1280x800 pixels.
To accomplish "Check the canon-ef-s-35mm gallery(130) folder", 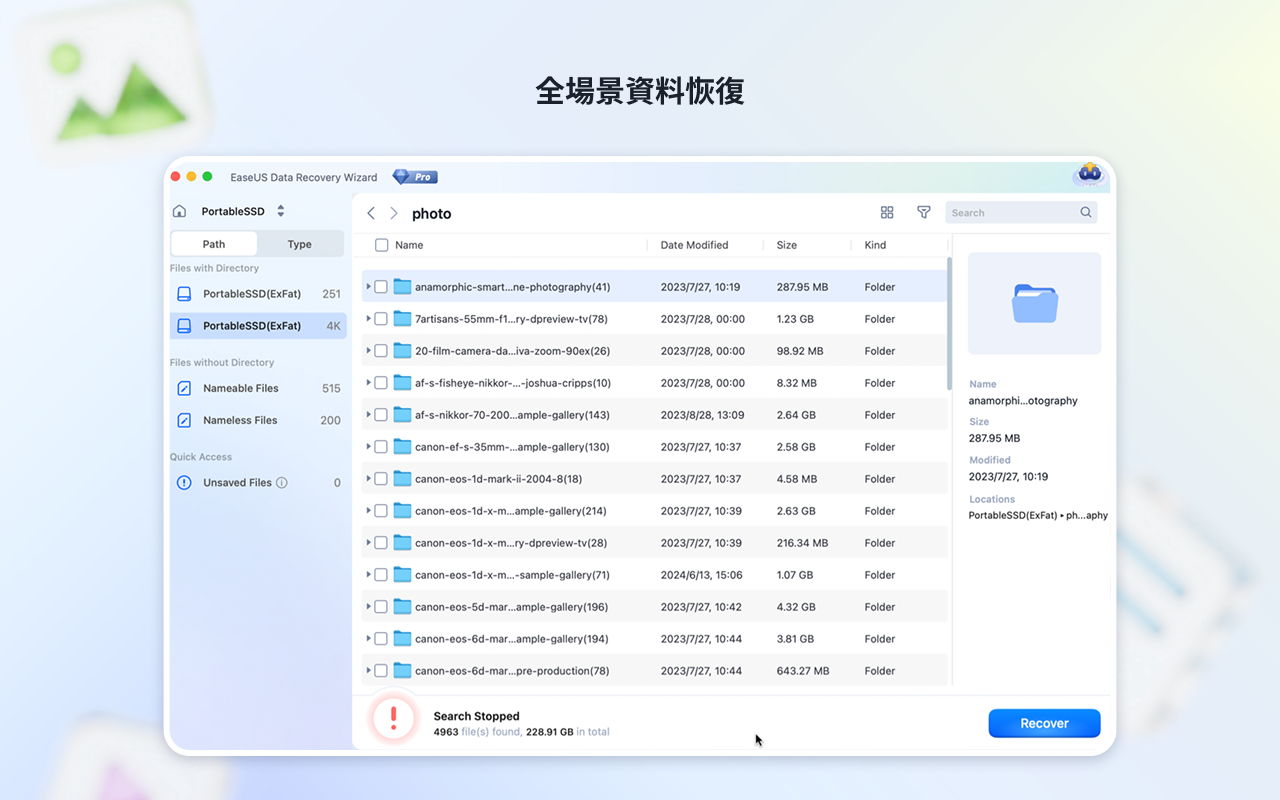I will (381, 447).
